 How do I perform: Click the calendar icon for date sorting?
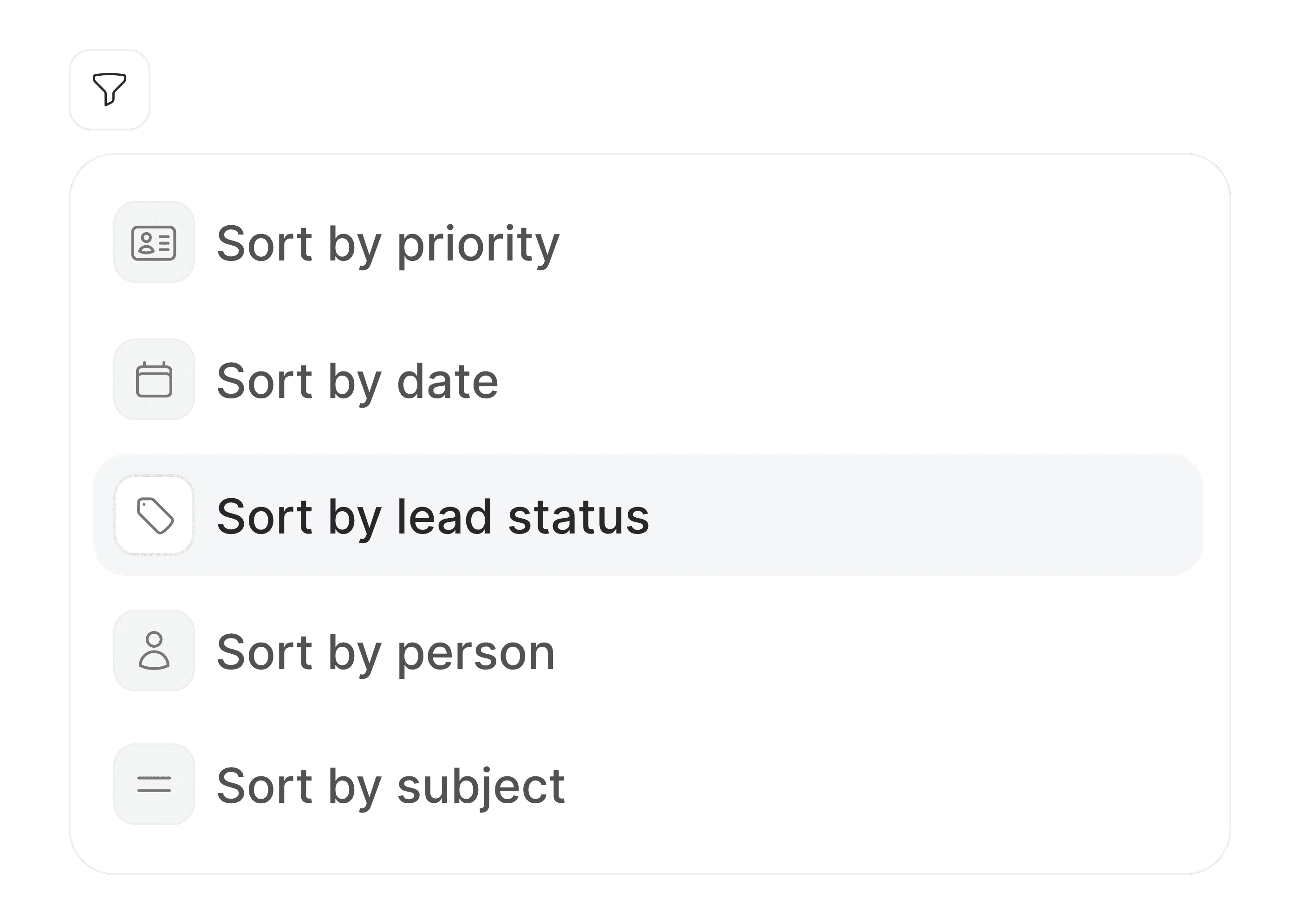click(154, 379)
